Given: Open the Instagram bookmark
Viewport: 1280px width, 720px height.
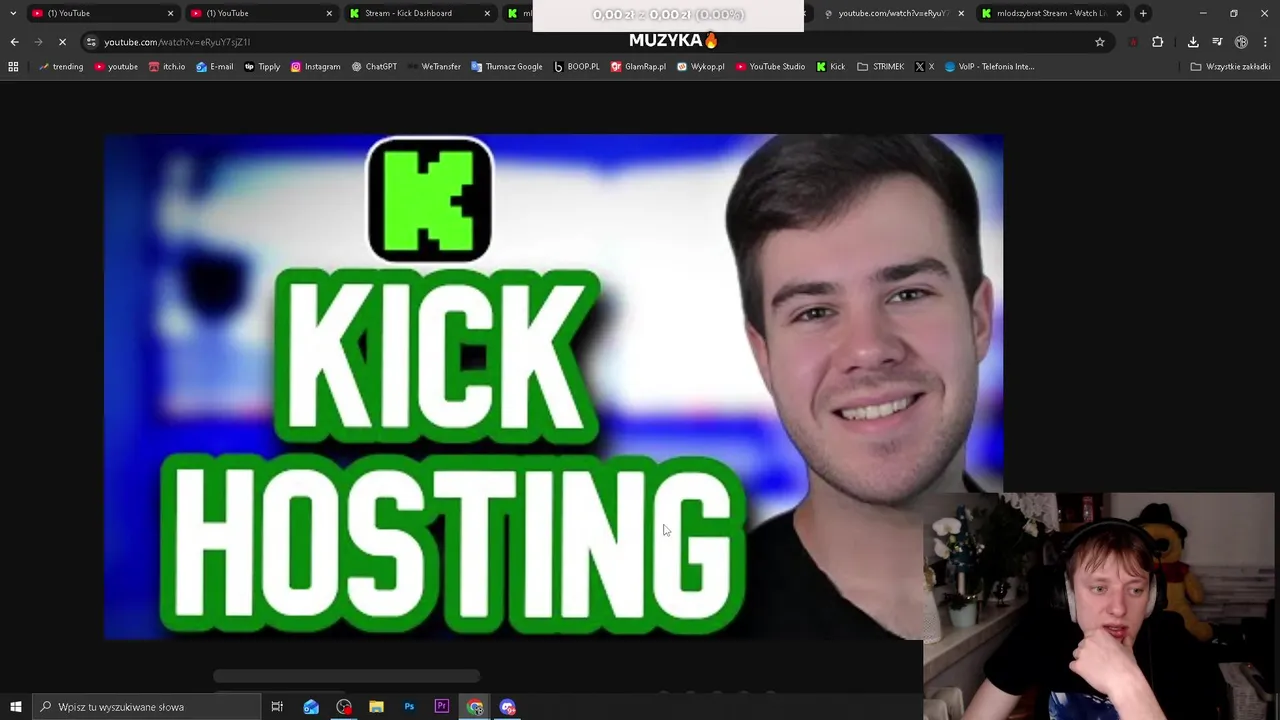Looking at the screenshot, I should tap(315, 67).
